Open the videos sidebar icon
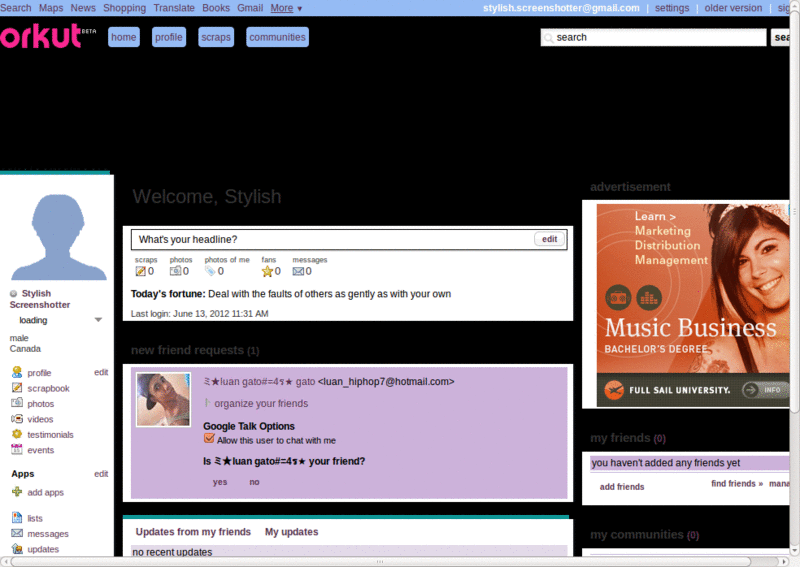 pos(17,418)
